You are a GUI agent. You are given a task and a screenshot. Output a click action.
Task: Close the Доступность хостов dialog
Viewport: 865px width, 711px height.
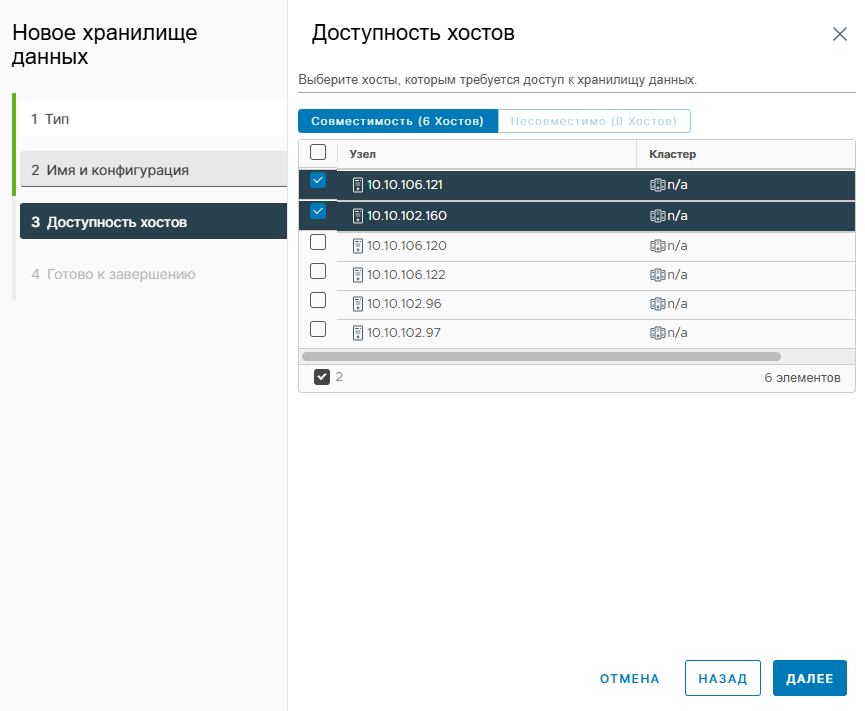pyautogui.click(x=840, y=34)
